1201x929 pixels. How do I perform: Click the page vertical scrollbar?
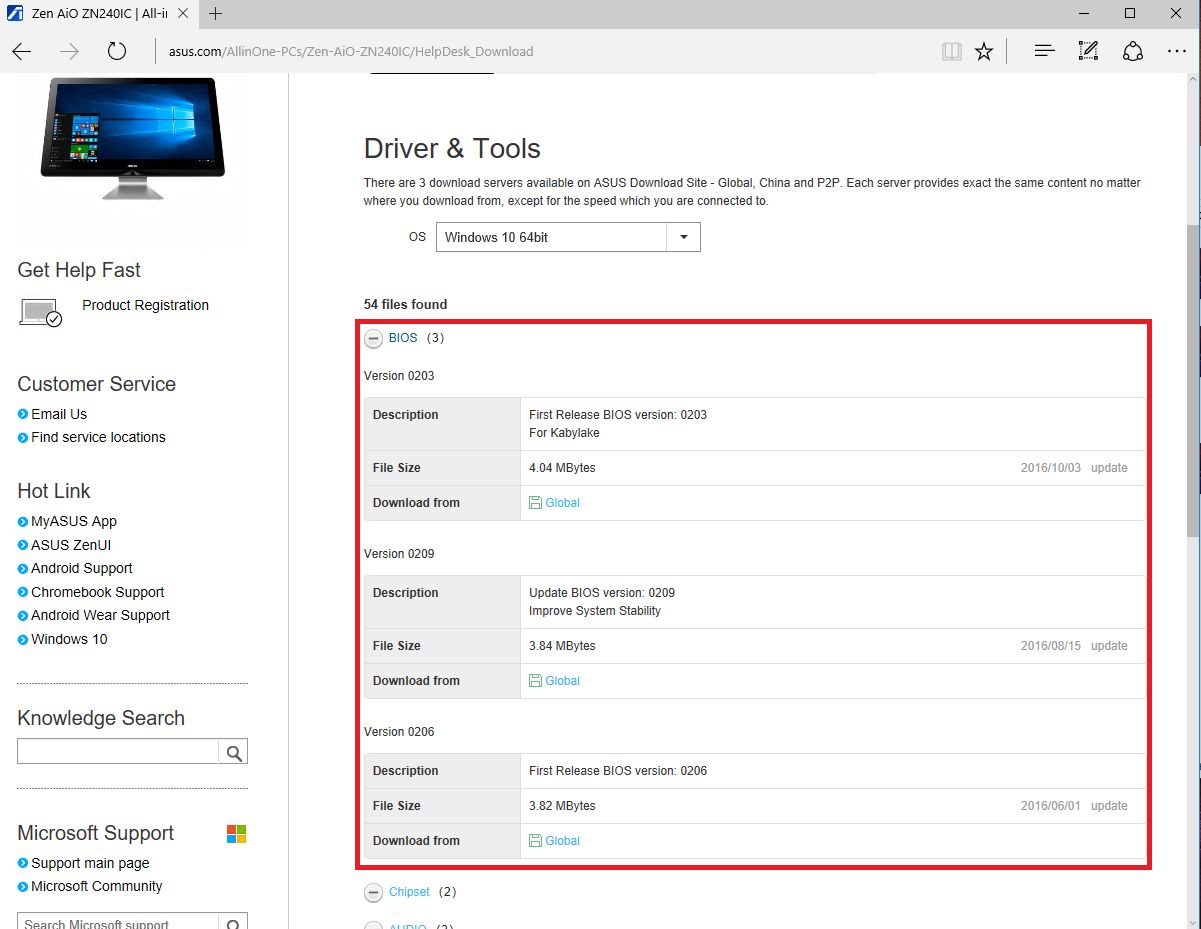click(1193, 380)
